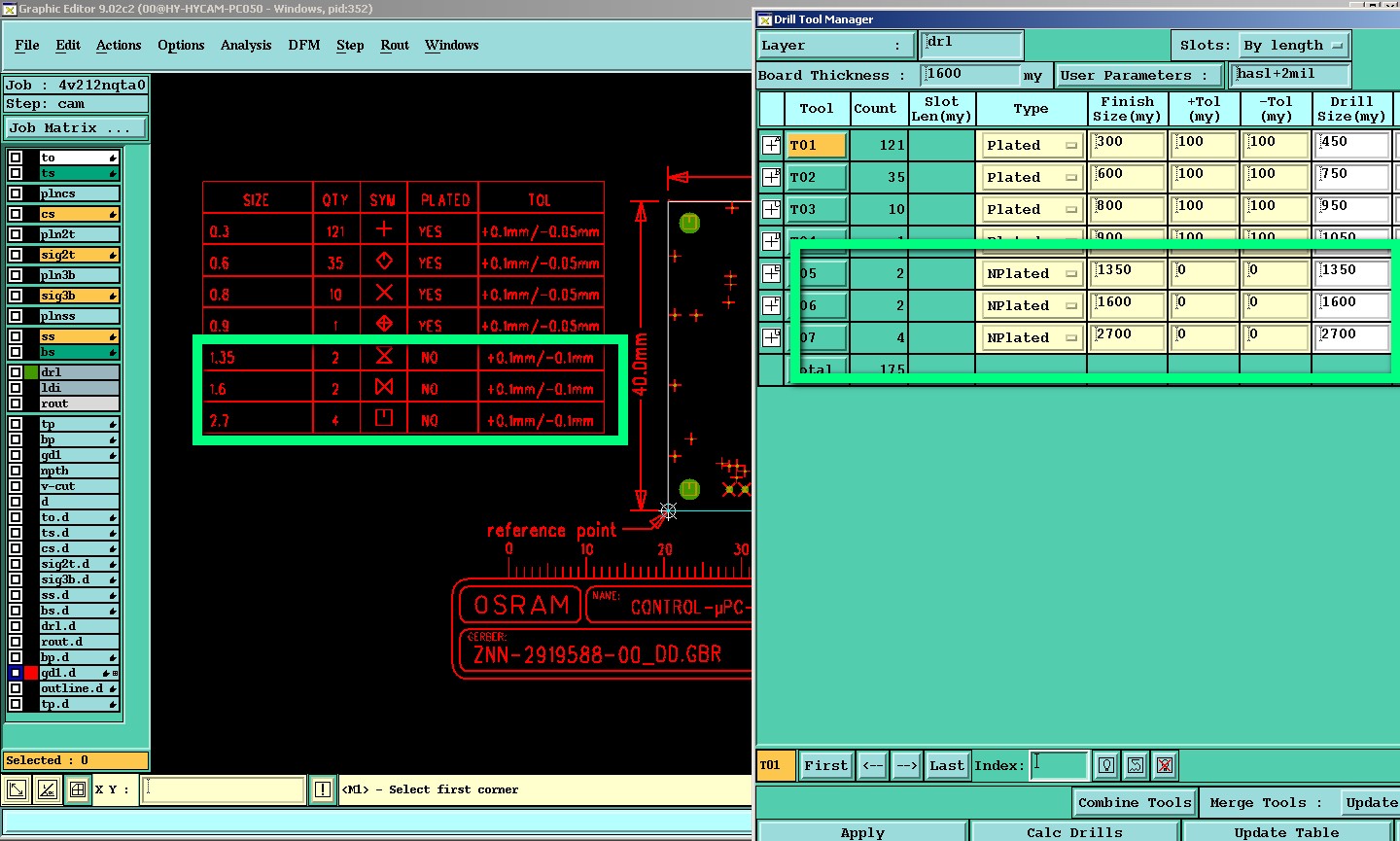Click the Update Table button
Image resolution: width=1400 pixels, height=841 pixels.
(x=1286, y=832)
